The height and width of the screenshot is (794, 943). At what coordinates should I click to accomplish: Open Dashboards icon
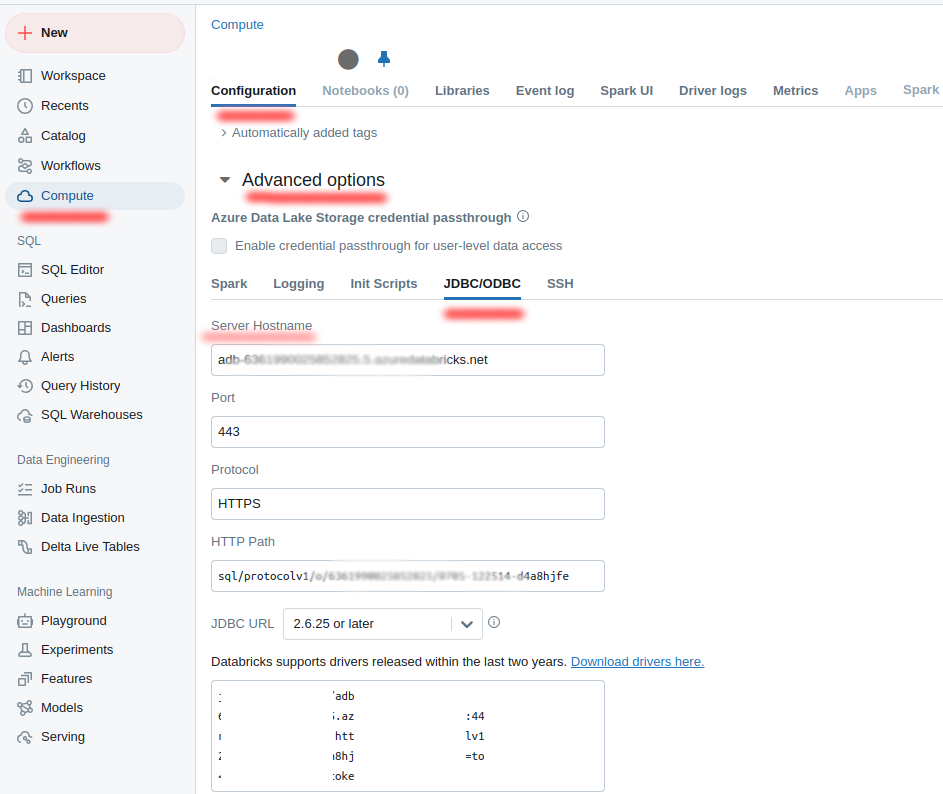pyautogui.click(x=25, y=328)
